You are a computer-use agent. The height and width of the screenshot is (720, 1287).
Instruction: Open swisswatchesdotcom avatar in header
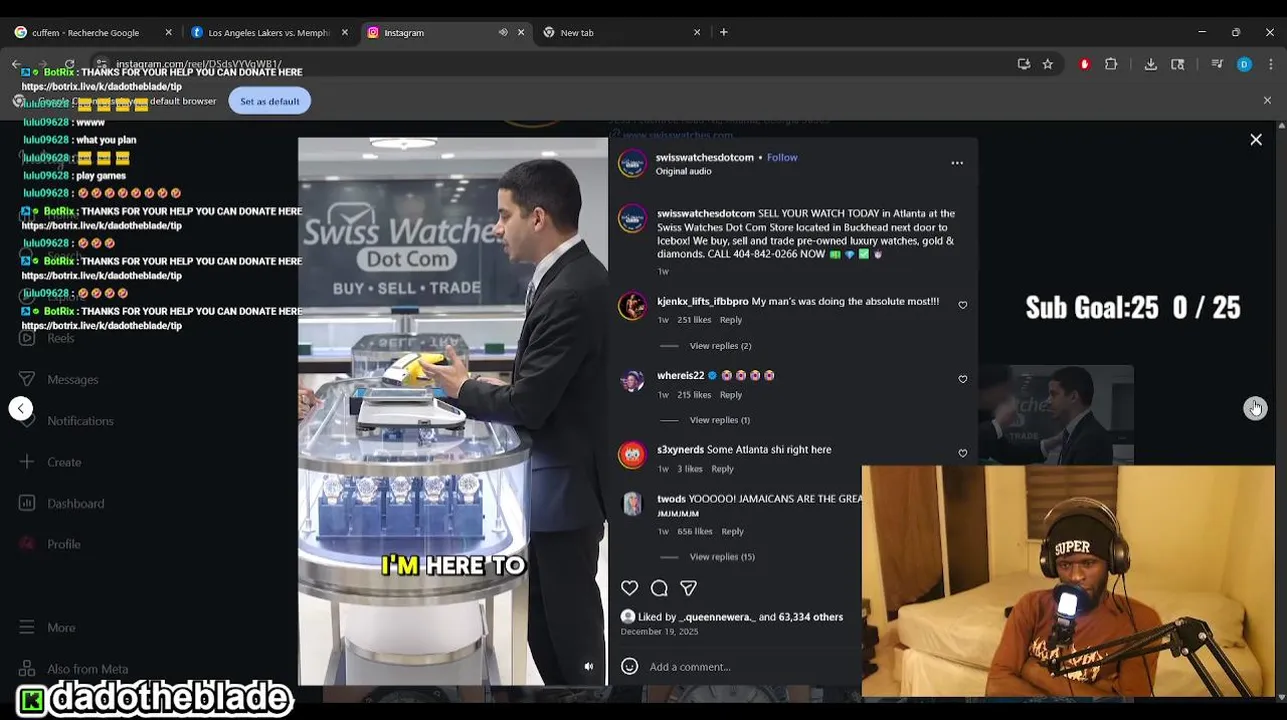(x=632, y=163)
